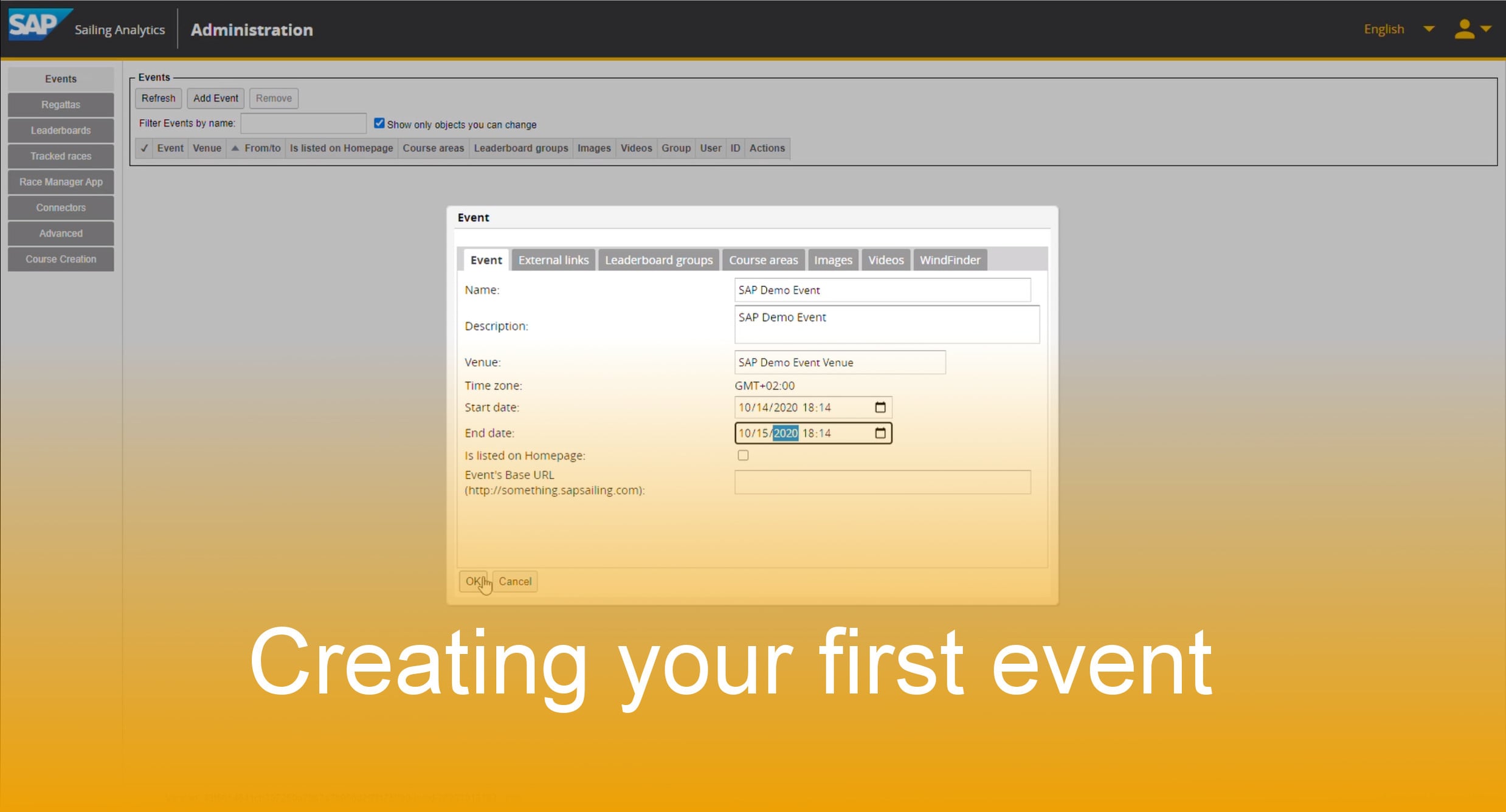Open the Regattas section in sidebar
Screen dimensions: 1506x812
[x=60, y=104]
